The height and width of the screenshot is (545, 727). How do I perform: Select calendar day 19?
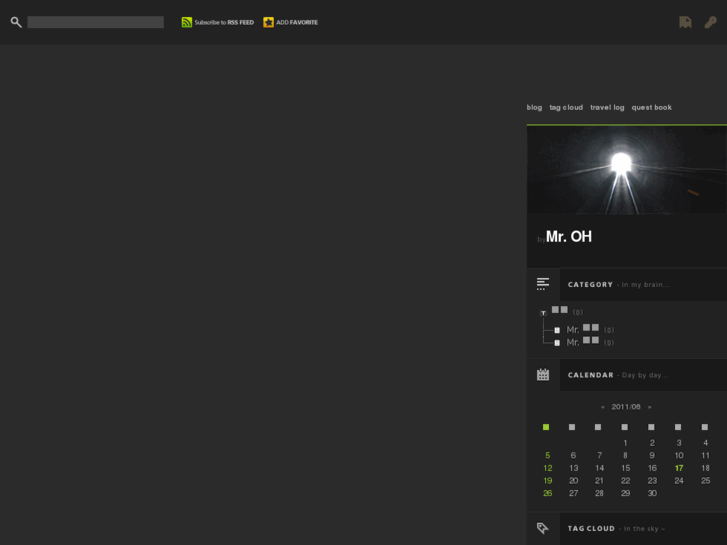coord(548,481)
